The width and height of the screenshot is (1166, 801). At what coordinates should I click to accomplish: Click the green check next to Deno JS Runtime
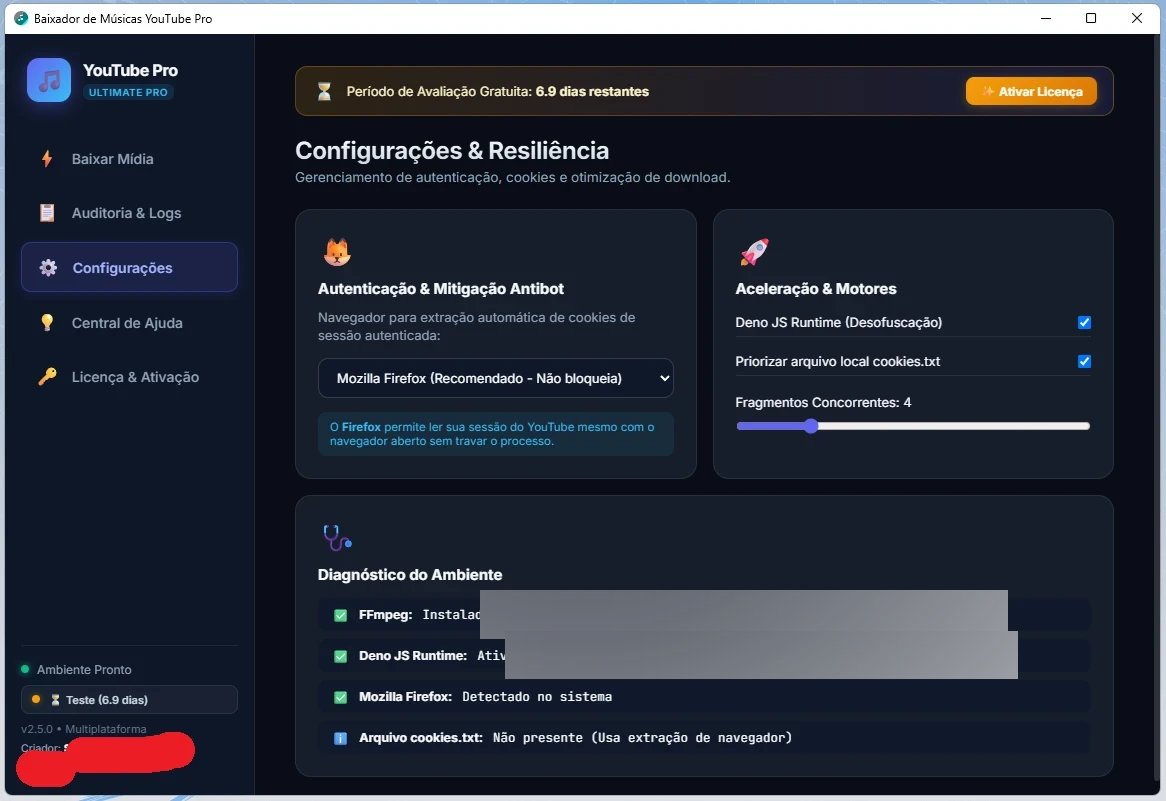point(341,656)
